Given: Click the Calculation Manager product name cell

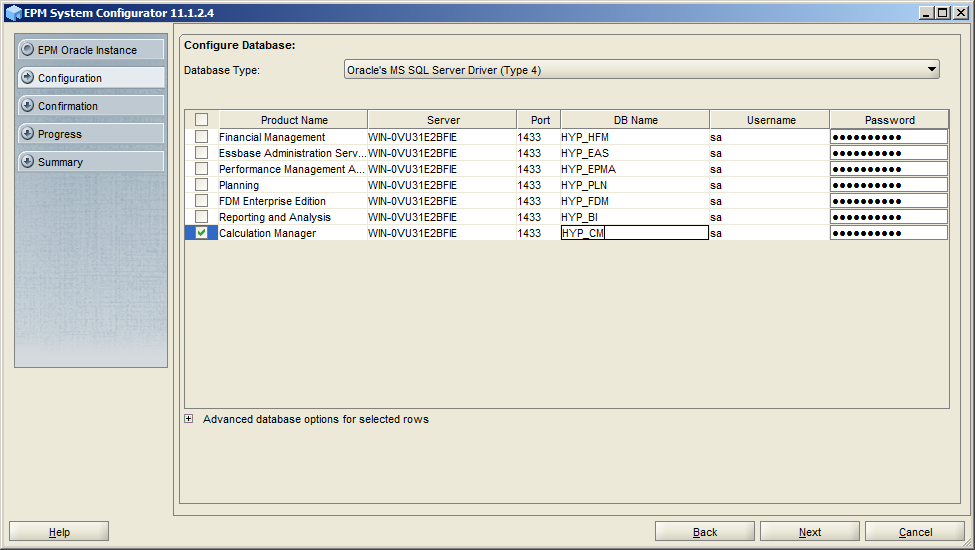Looking at the screenshot, I should click(x=292, y=233).
